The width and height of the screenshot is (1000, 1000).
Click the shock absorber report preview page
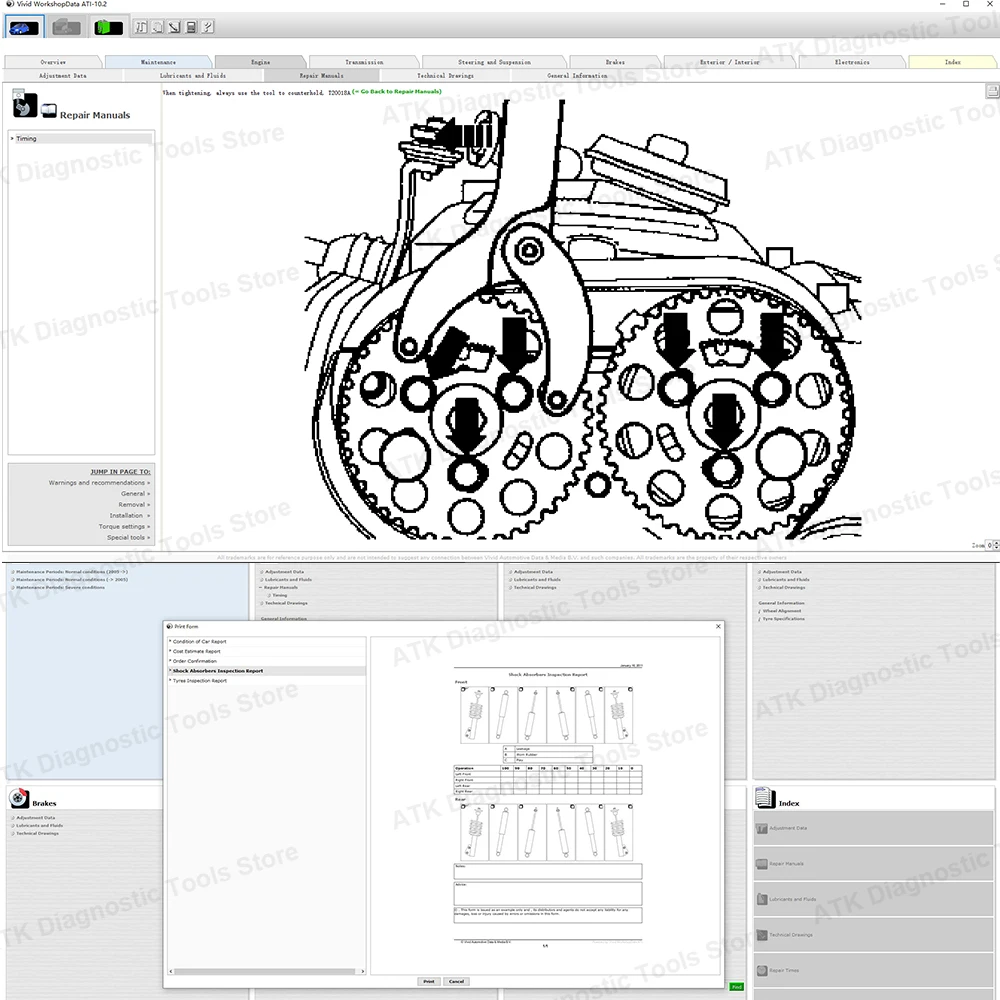click(x=547, y=805)
